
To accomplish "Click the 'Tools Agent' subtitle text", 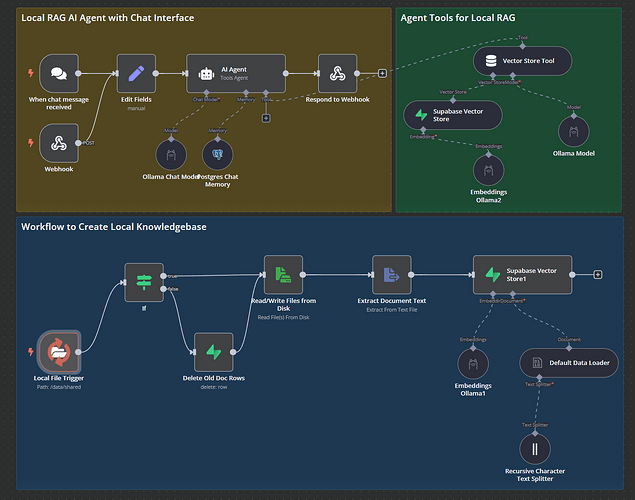I will coord(234,78).
